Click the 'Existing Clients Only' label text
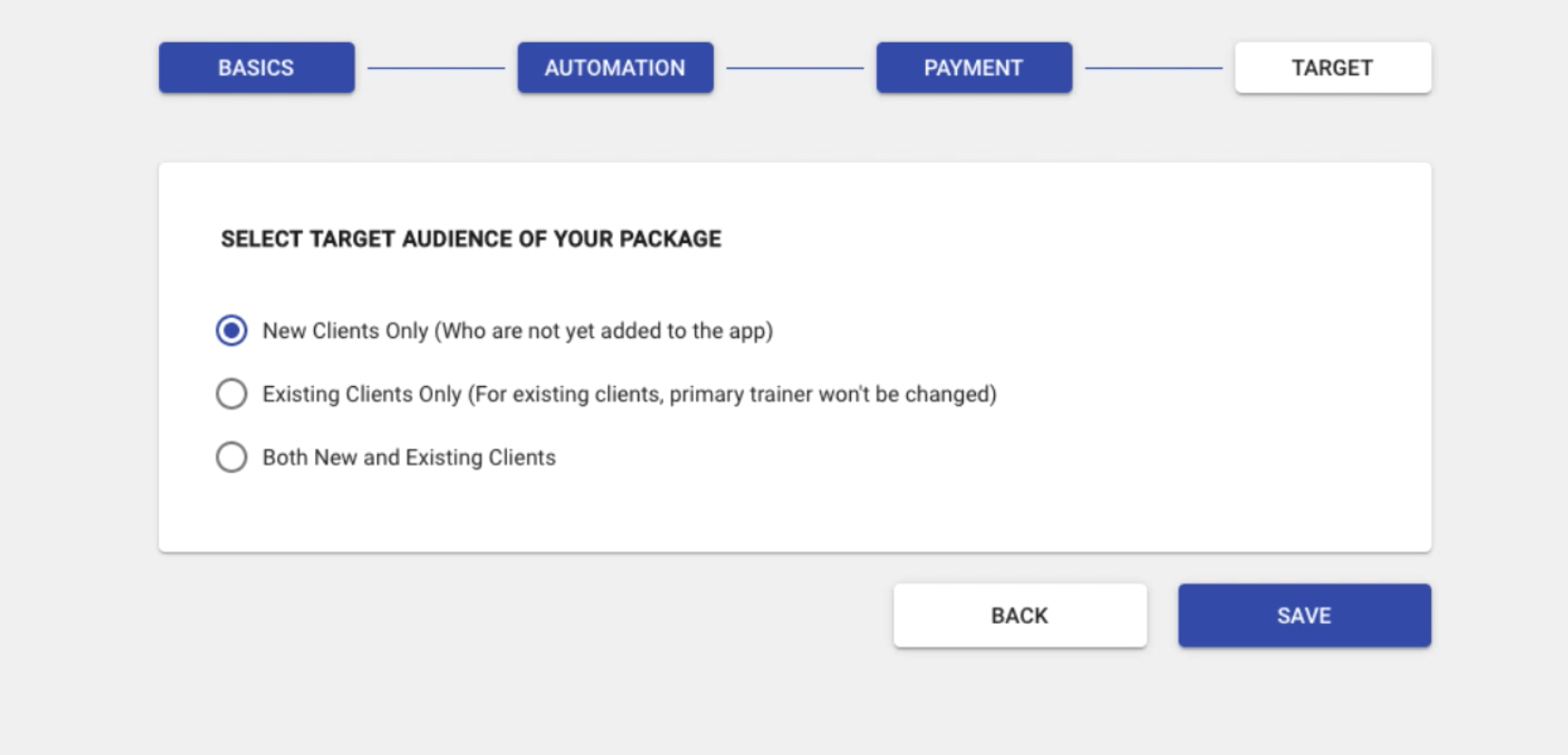 click(x=362, y=394)
